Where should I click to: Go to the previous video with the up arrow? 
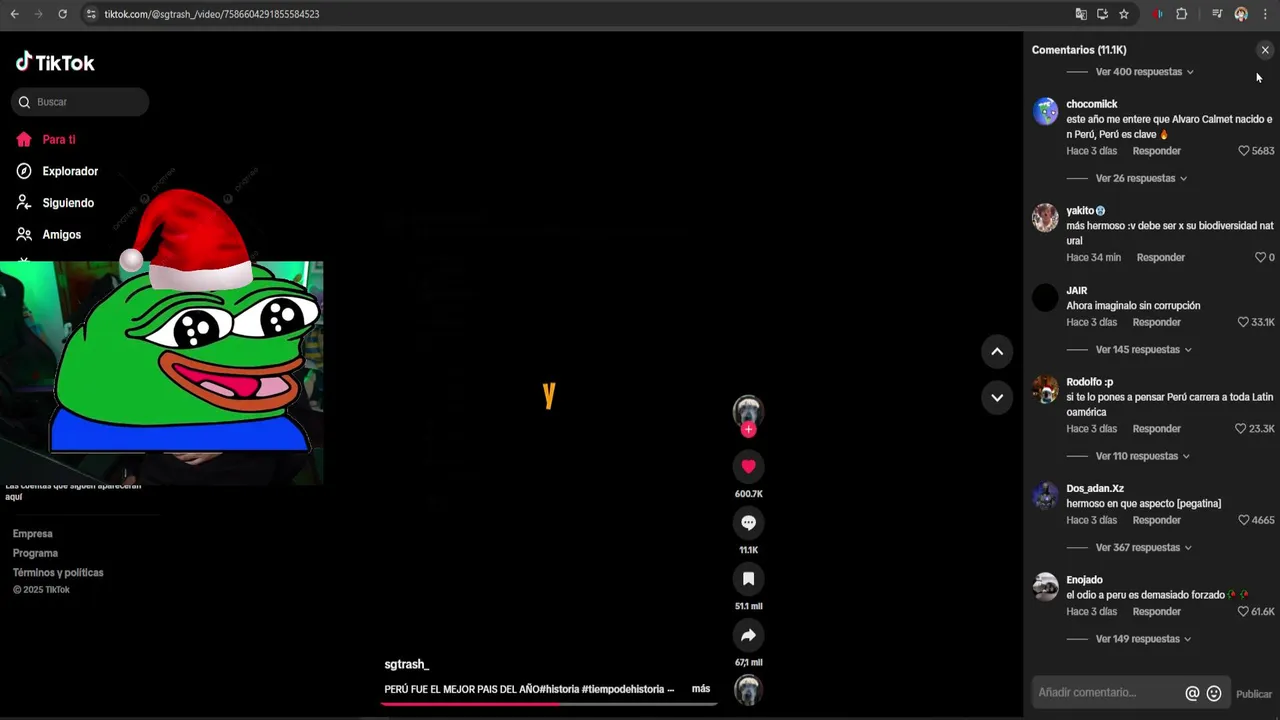[x=997, y=351]
